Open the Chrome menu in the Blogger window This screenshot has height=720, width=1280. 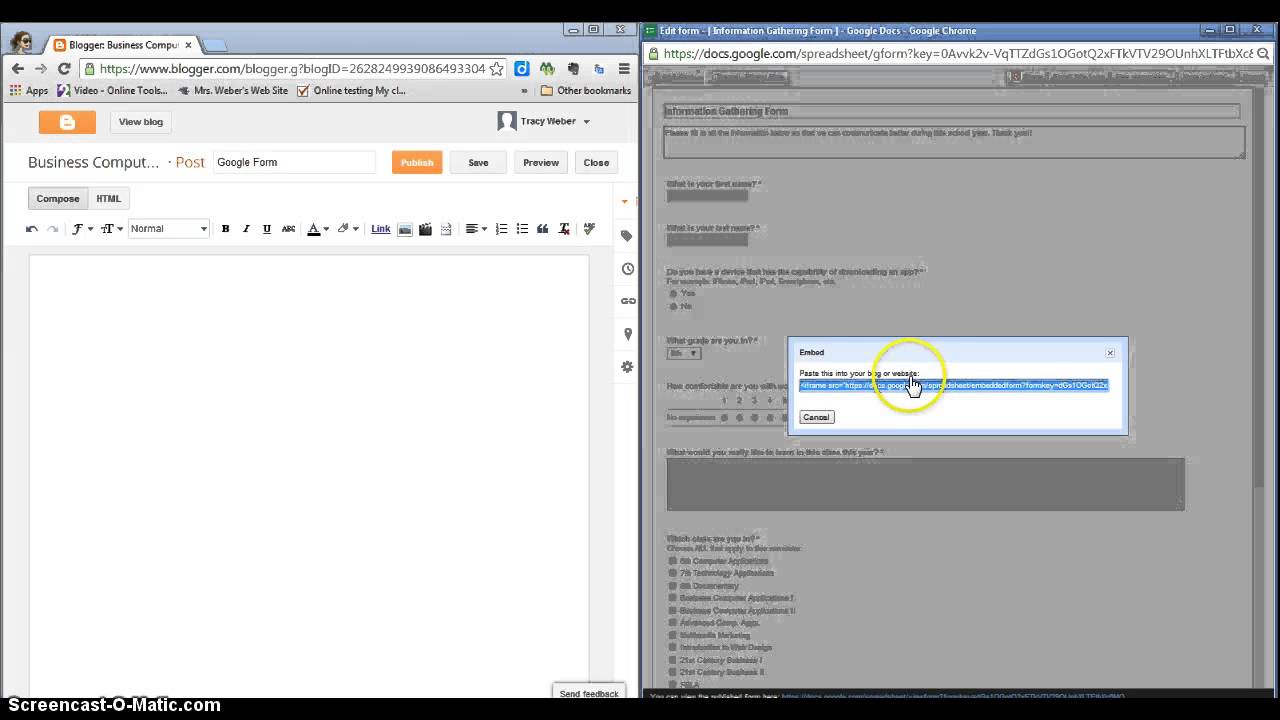(624, 69)
